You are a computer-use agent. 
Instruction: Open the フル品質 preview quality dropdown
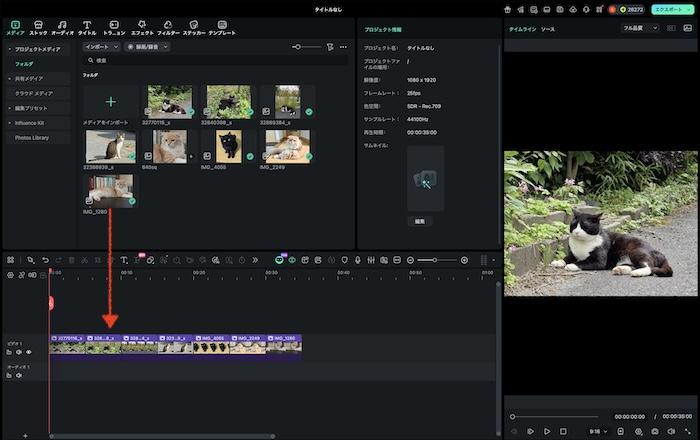[x=640, y=28]
